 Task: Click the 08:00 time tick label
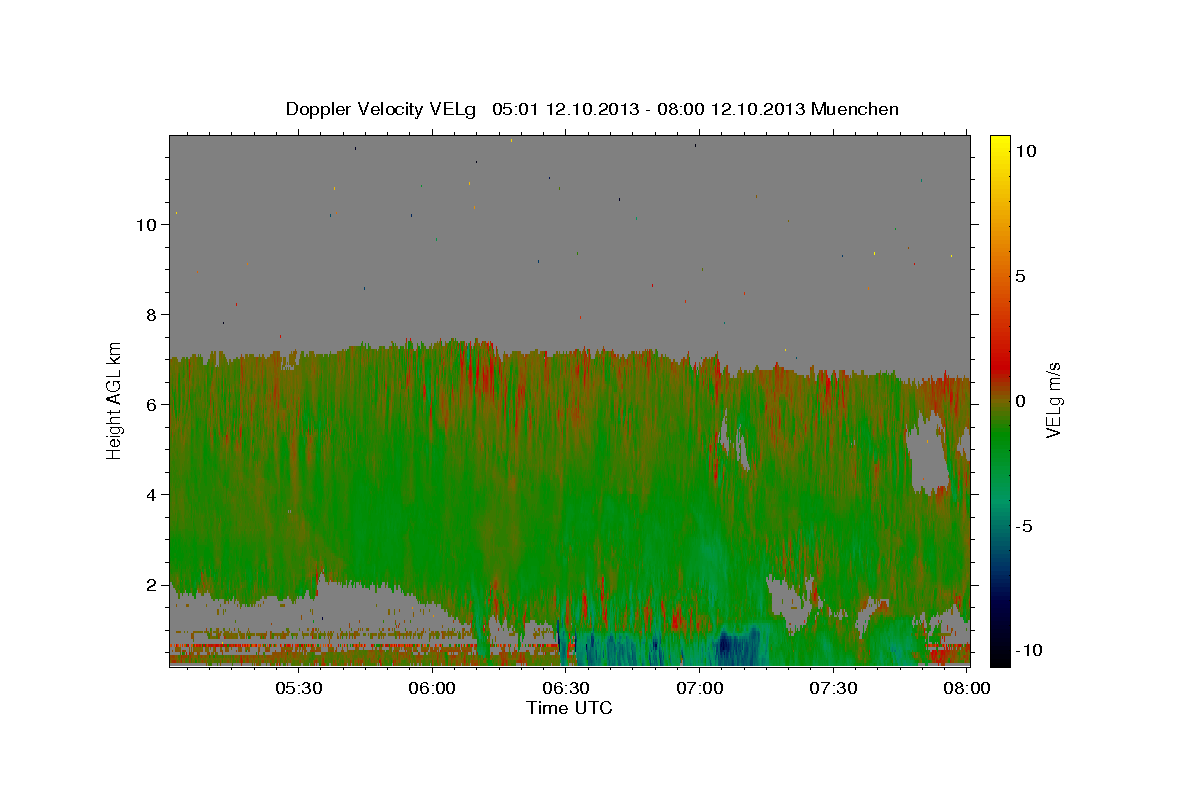point(967,688)
